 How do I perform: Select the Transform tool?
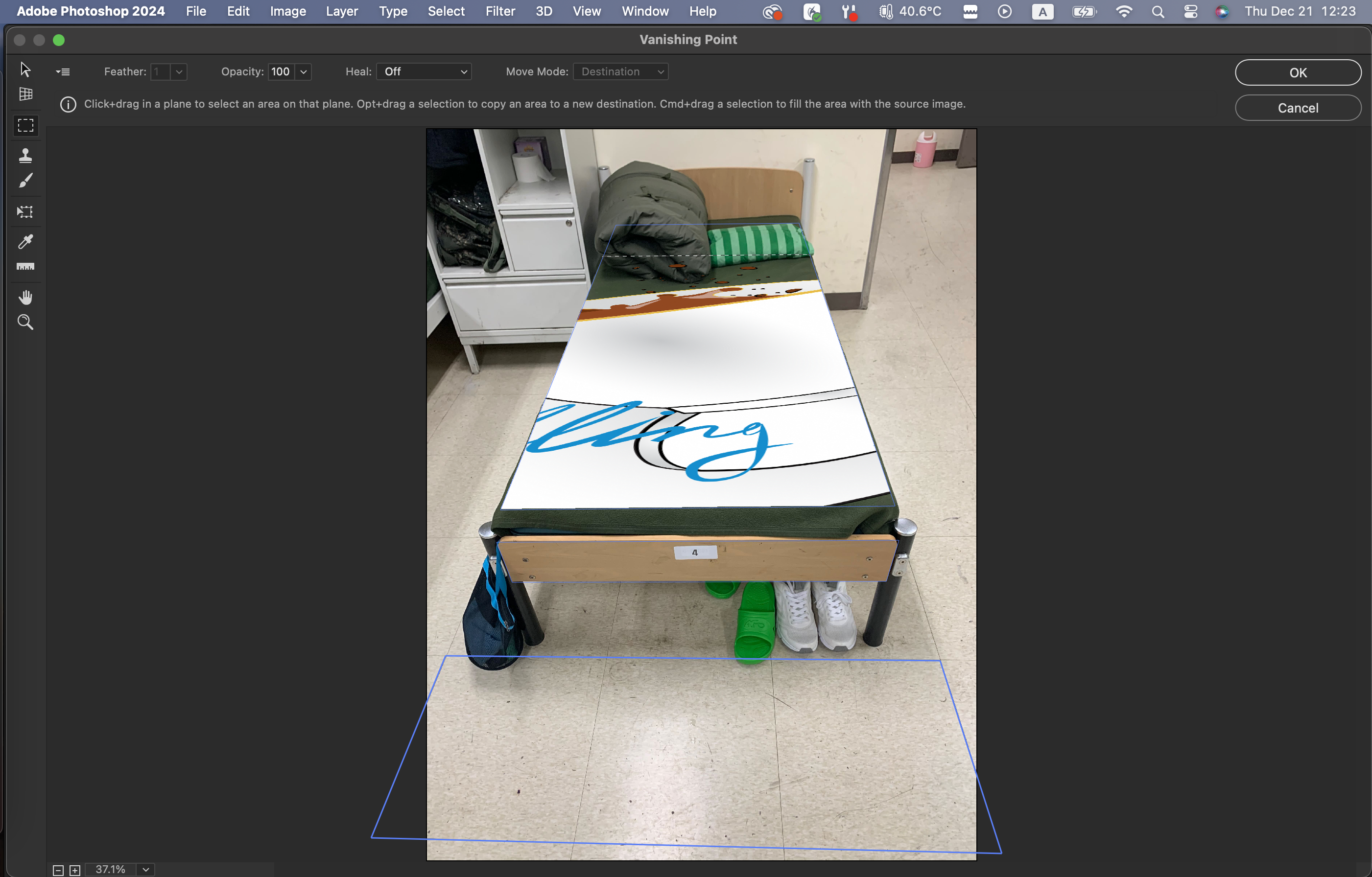pos(25,212)
